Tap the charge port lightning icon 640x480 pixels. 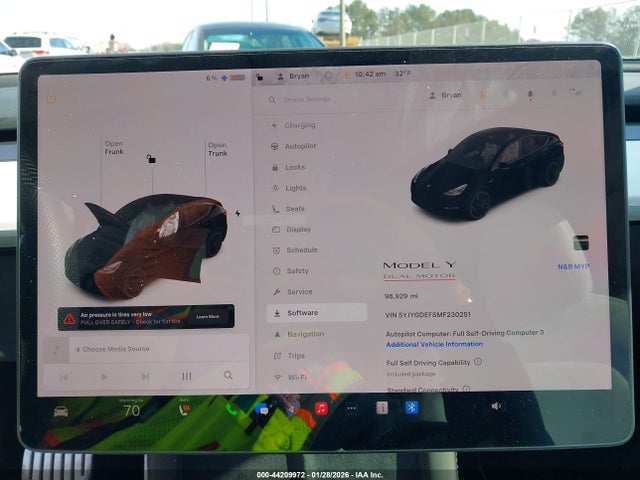(x=238, y=213)
